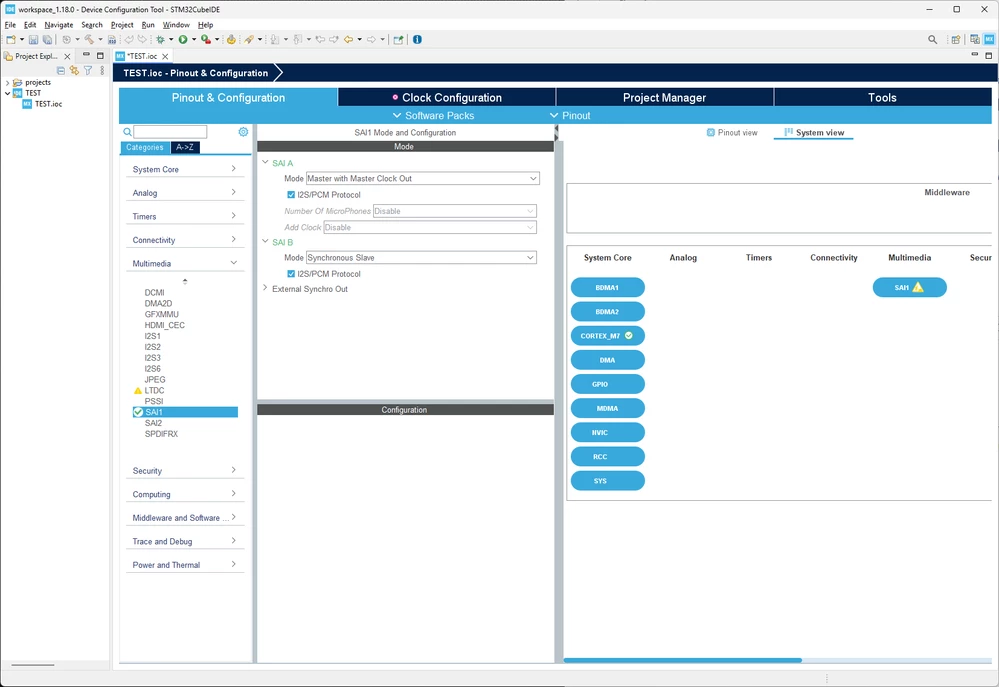Click the New project toolbar icon
The image size is (999, 687).
(x=11, y=40)
